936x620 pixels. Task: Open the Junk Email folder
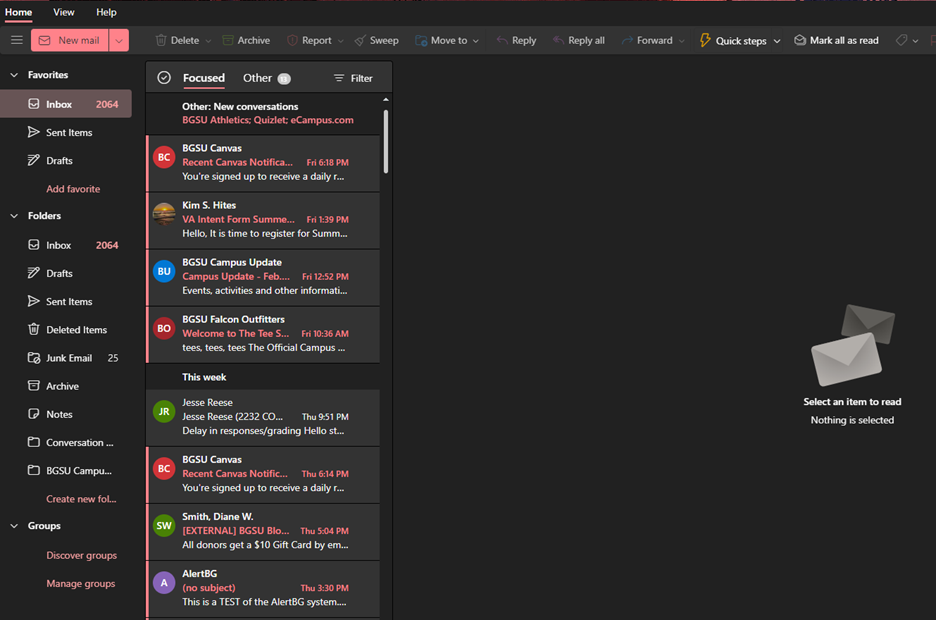point(66,358)
